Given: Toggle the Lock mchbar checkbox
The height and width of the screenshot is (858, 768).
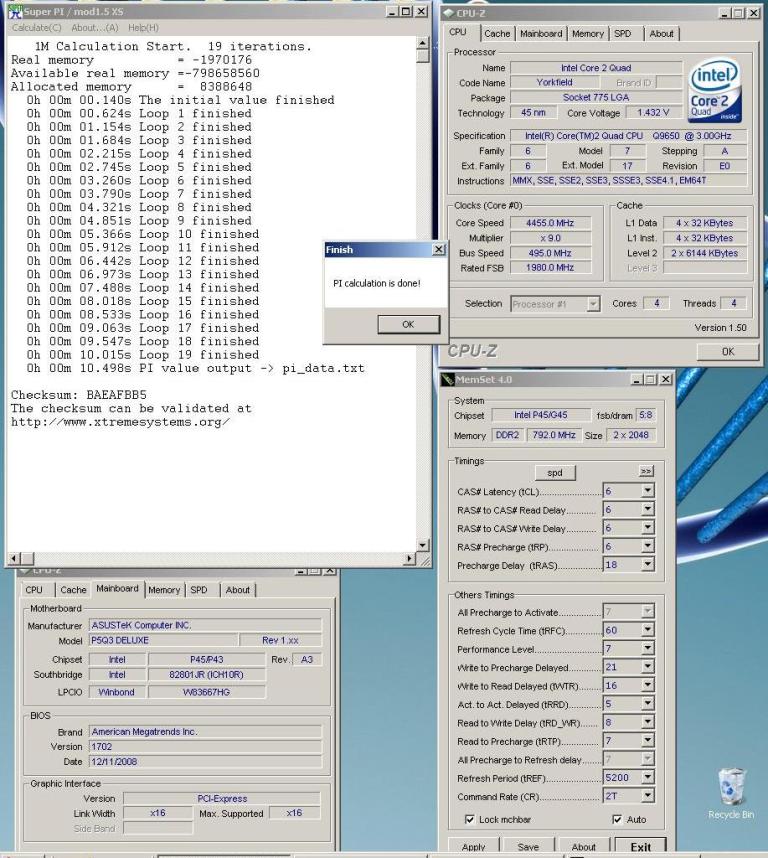Looking at the screenshot, I should click(x=469, y=819).
